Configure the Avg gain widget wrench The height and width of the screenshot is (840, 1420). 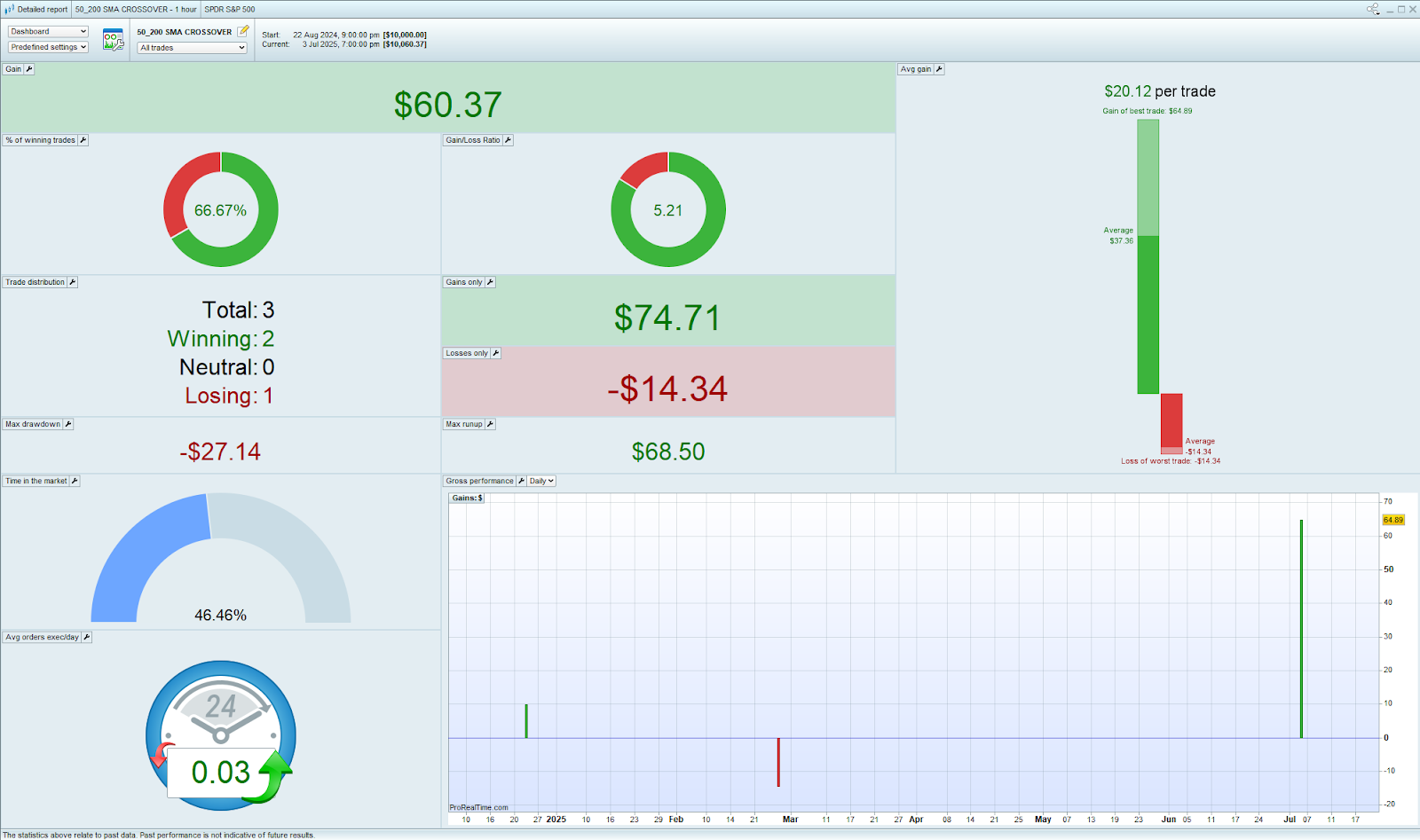(939, 69)
